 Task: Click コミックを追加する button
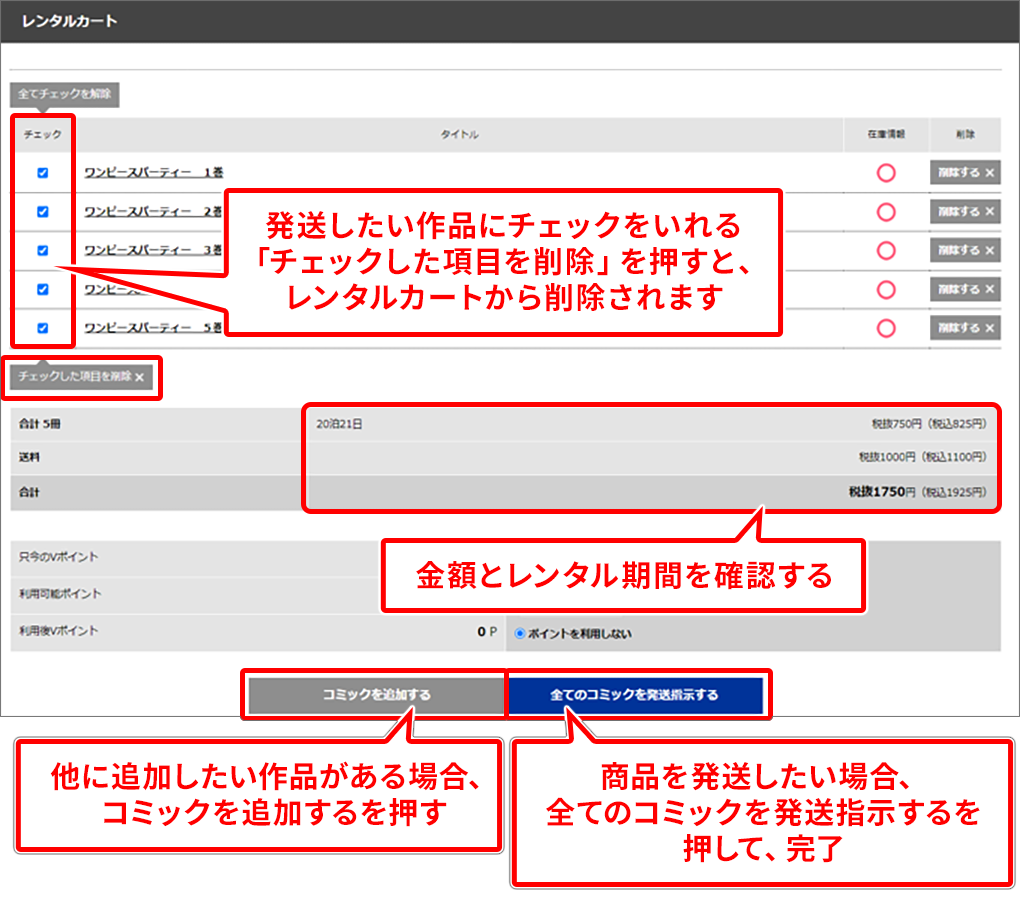[376, 695]
